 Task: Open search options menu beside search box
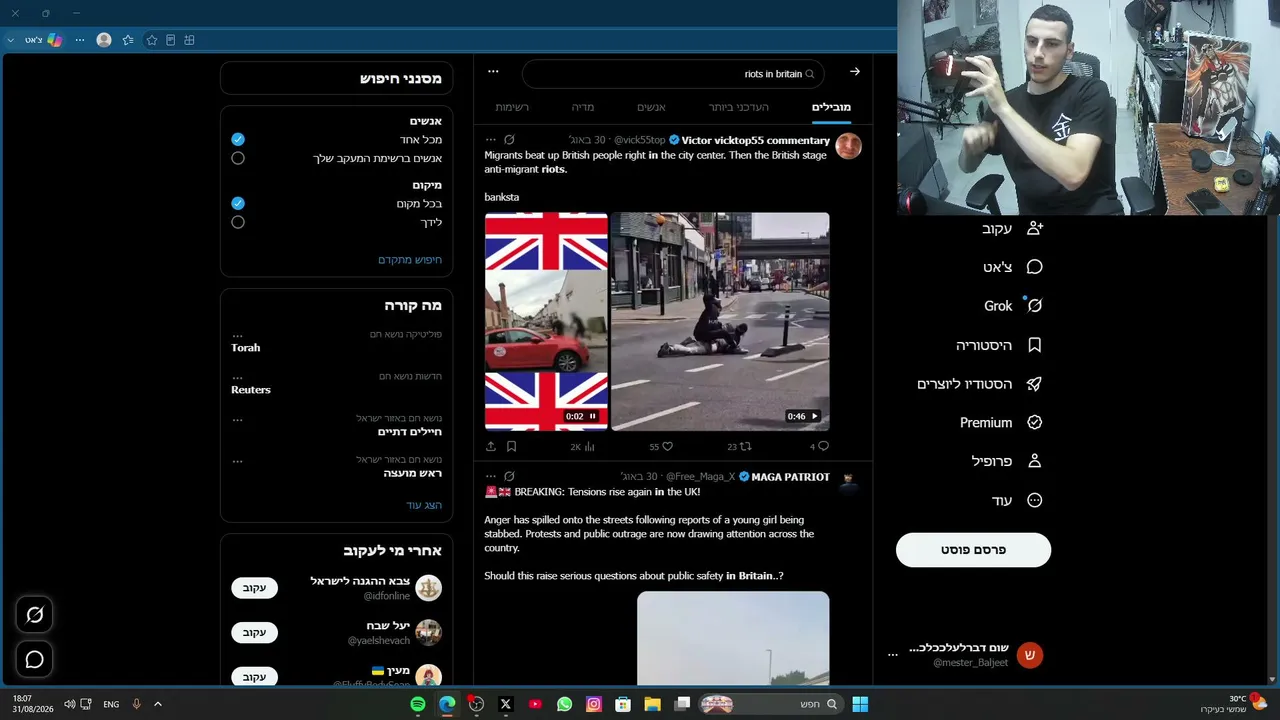[493, 72]
